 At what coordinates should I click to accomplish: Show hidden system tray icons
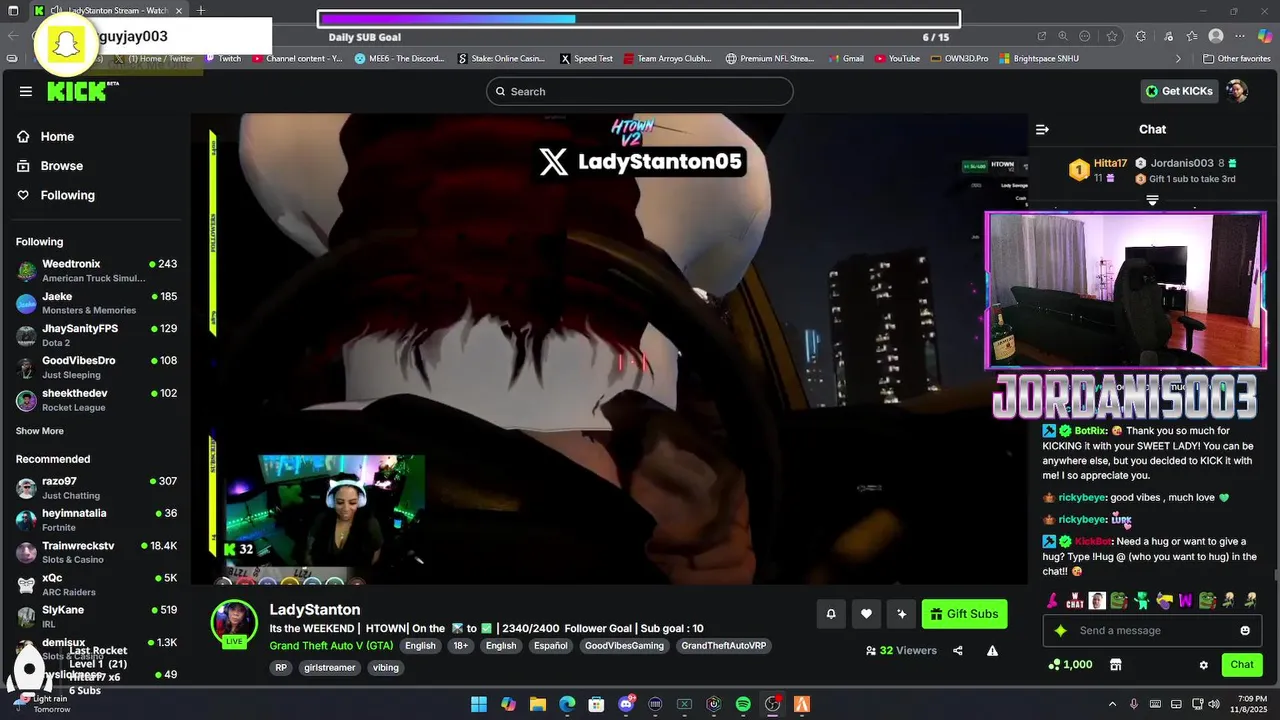point(1112,704)
